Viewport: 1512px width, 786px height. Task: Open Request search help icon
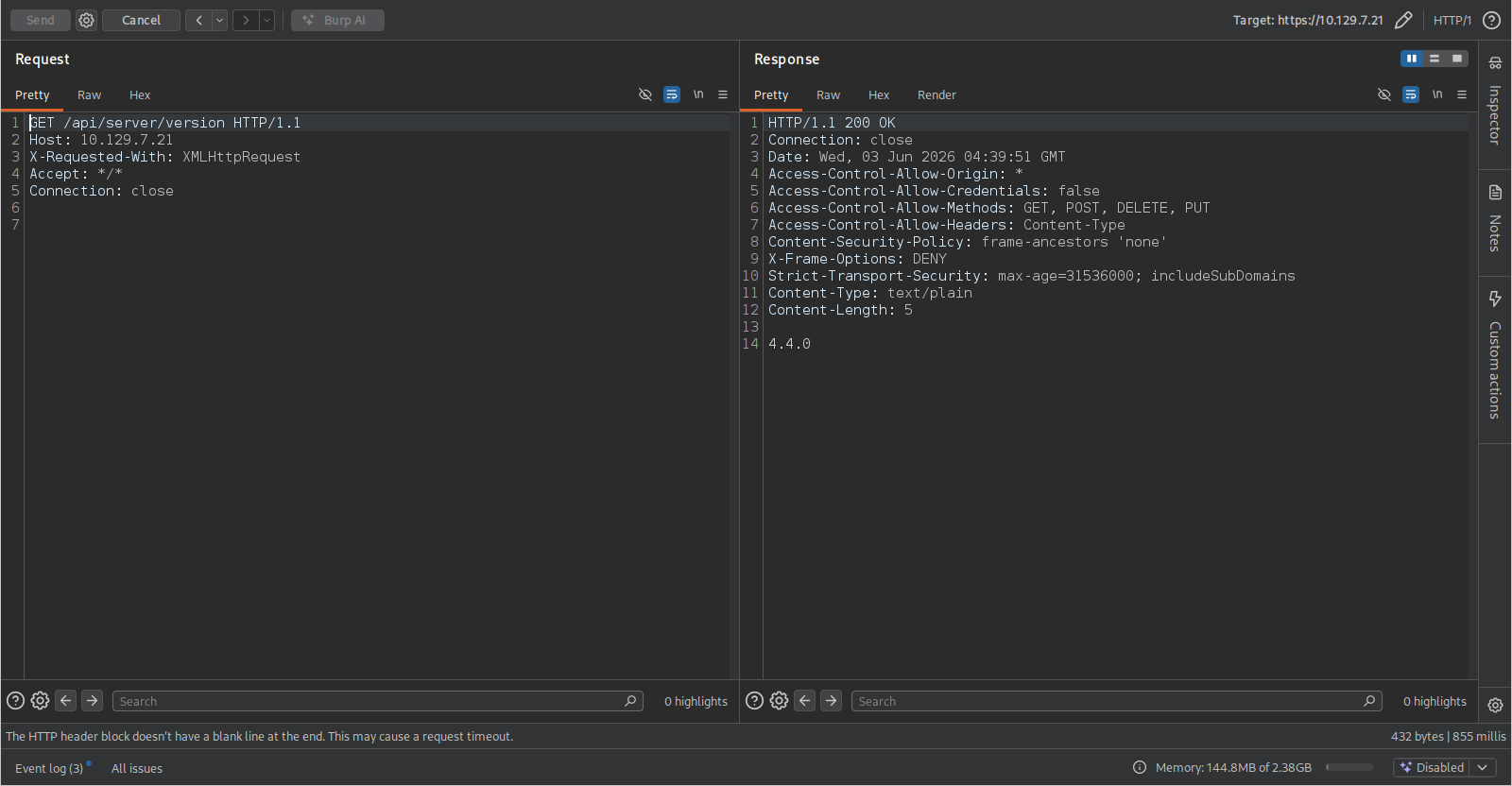tap(16, 701)
